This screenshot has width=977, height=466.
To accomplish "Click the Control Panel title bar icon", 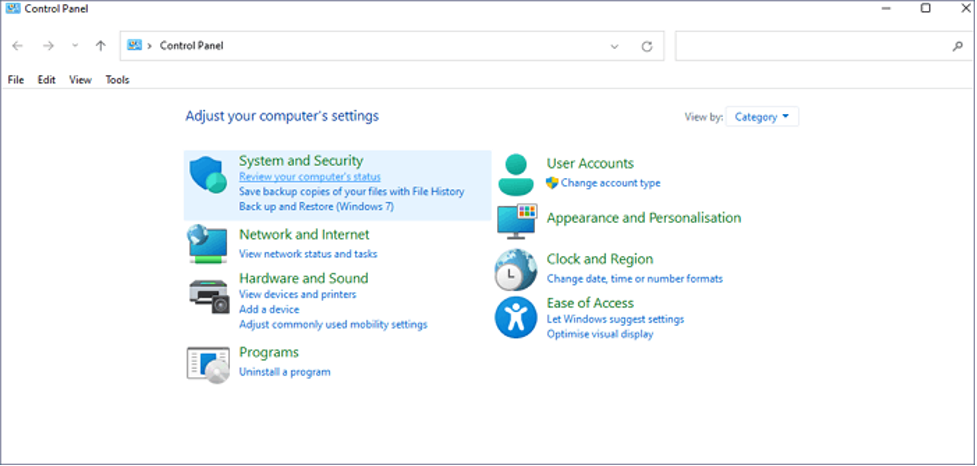I will [x=12, y=8].
